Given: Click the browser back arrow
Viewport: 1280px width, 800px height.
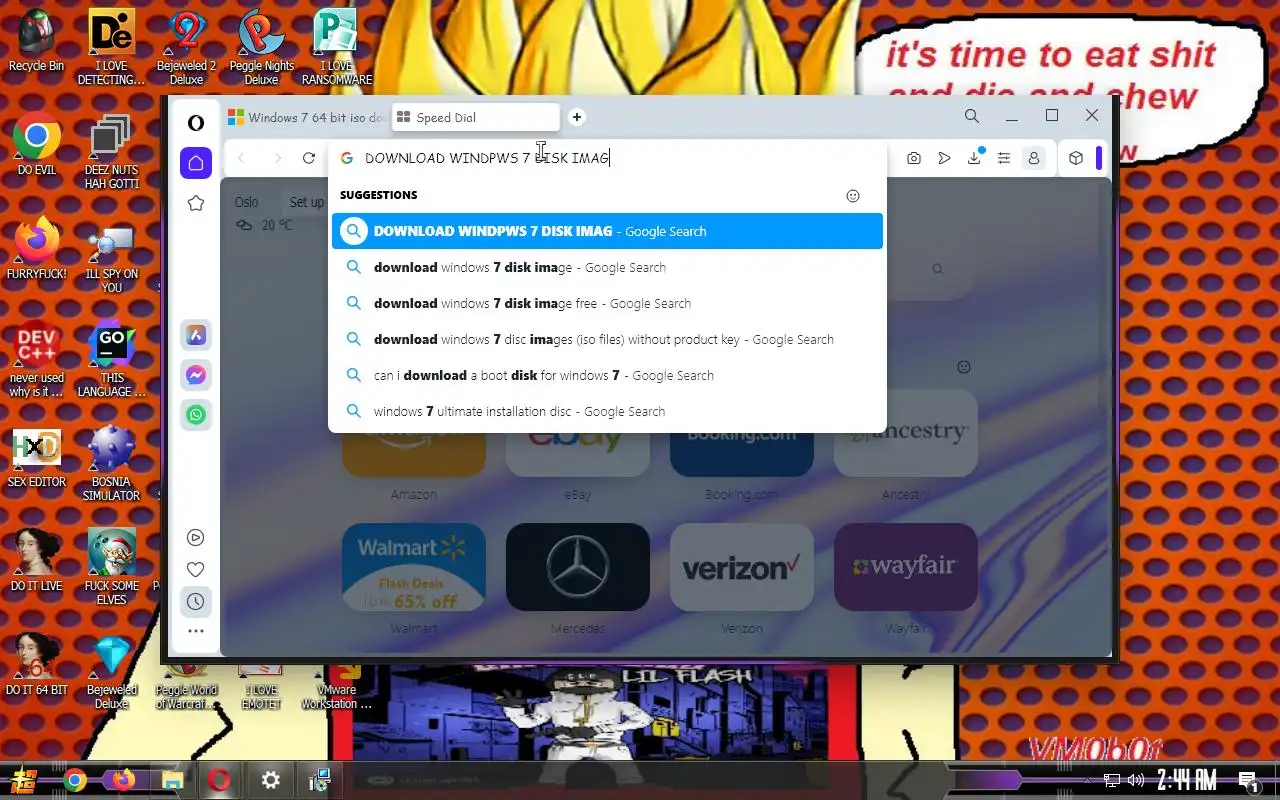Looking at the screenshot, I should coord(242,158).
